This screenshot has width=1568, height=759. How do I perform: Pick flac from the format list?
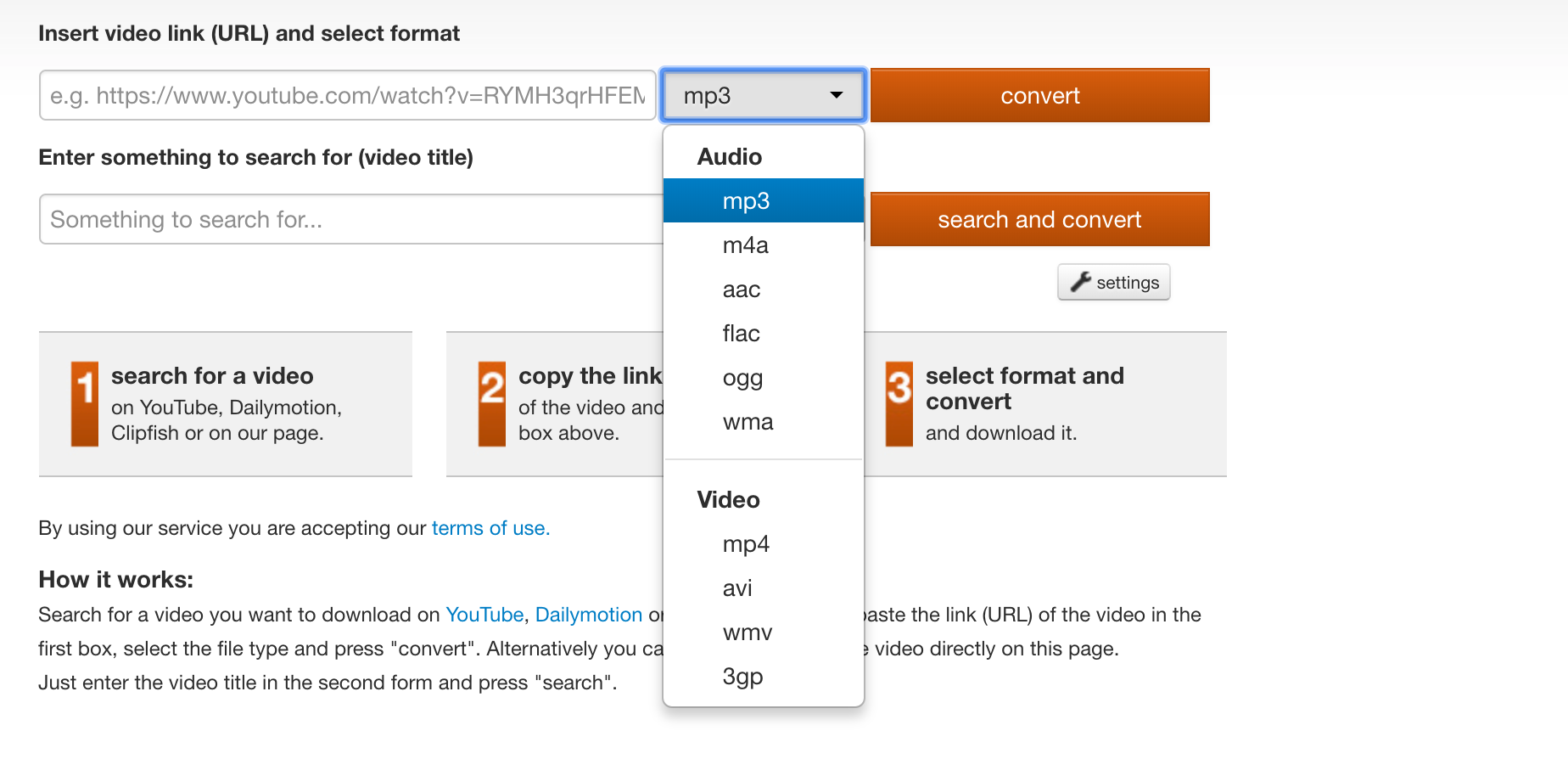click(x=763, y=333)
